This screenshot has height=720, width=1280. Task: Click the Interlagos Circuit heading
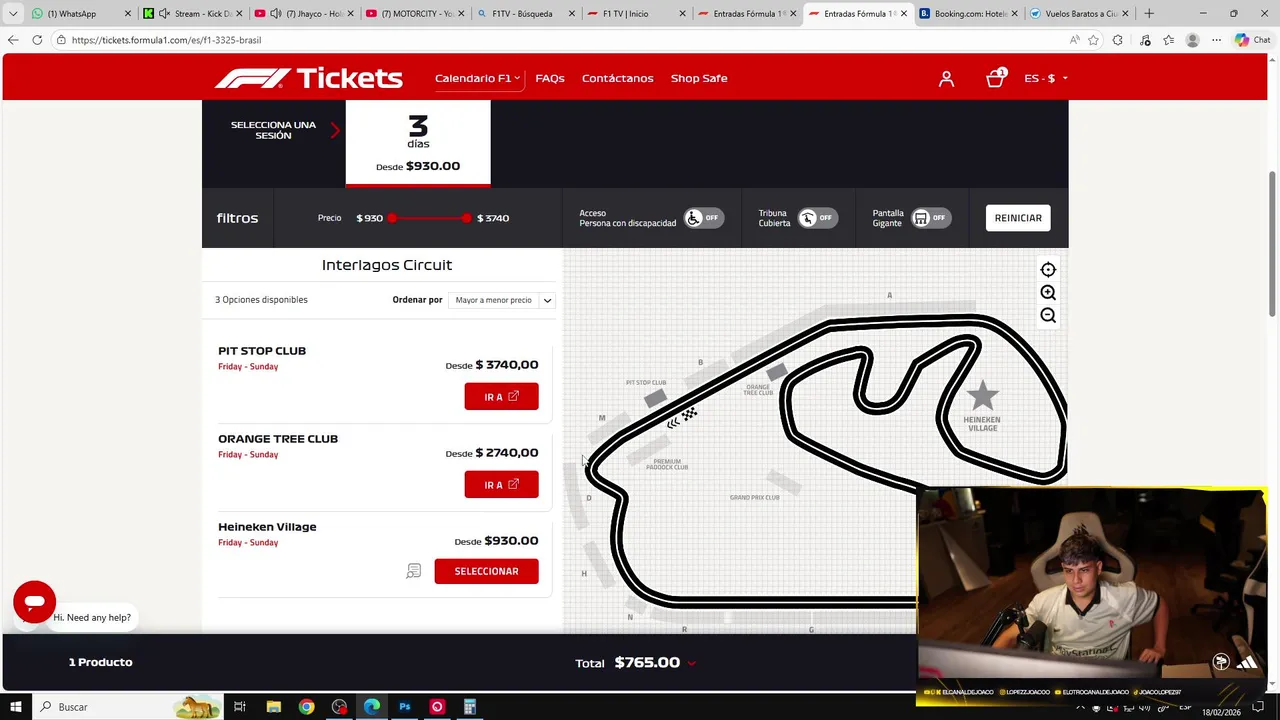[x=387, y=265]
